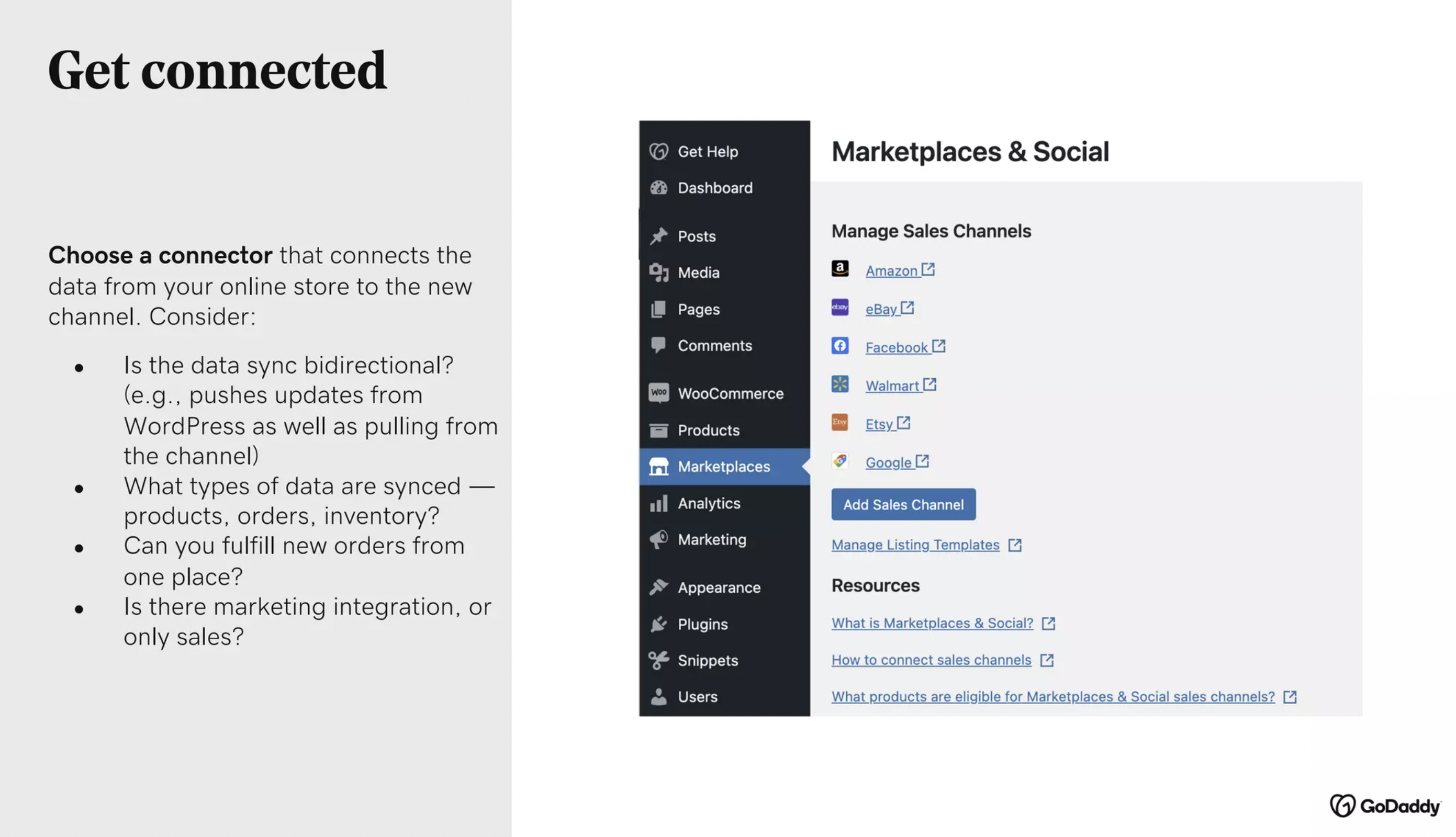Open Get Help menu item

tap(724, 151)
